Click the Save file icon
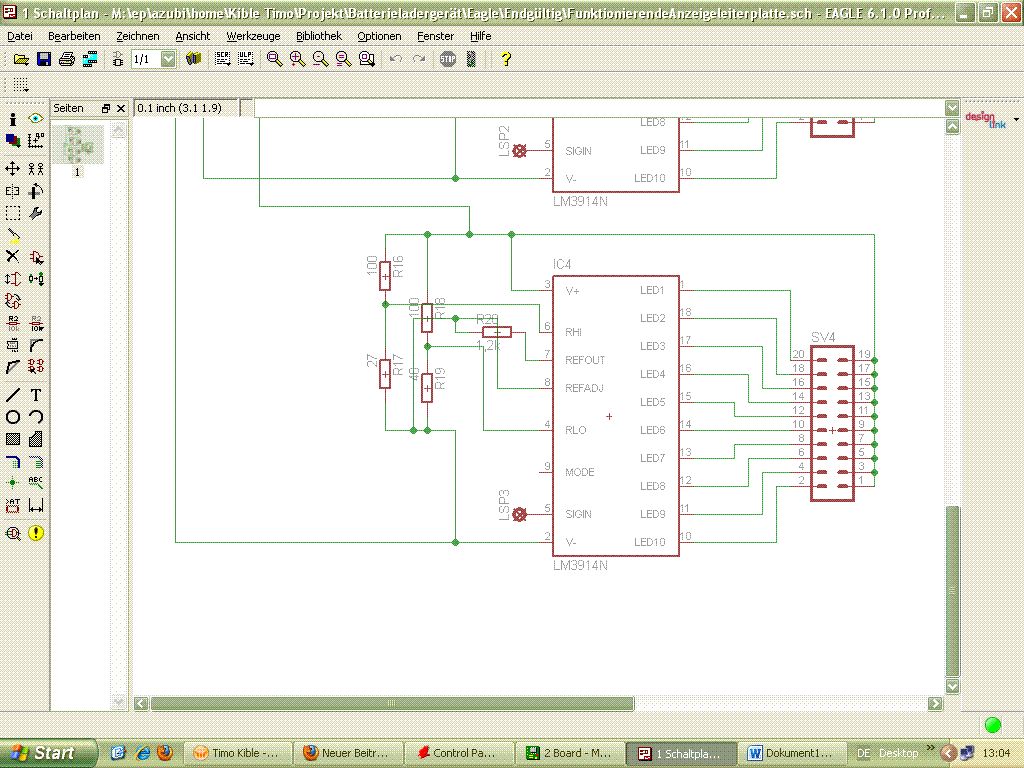1024x768 pixels. click(44, 59)
